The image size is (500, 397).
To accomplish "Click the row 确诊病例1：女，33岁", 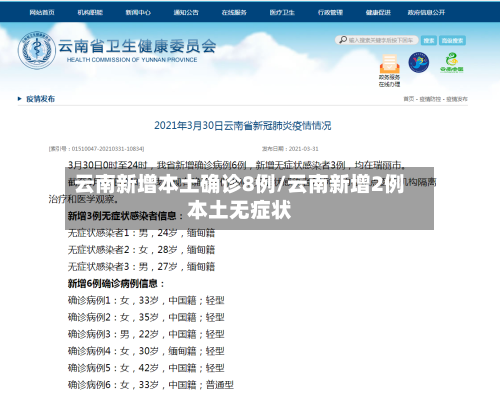I will tap(146, 300).
